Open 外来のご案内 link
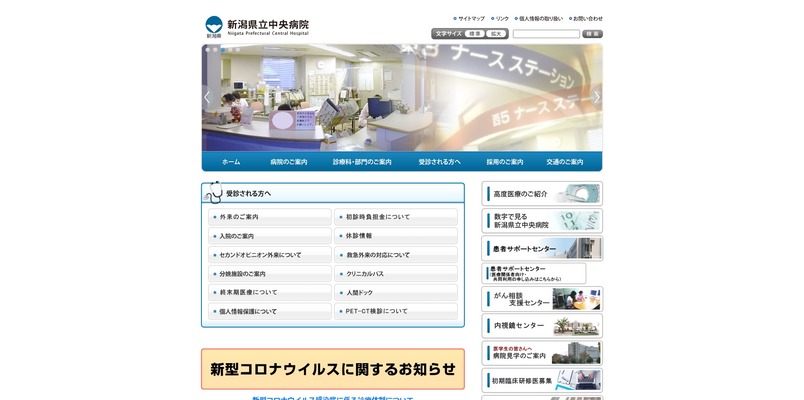This screenshot has width=804, height=400. click(270, 217)
